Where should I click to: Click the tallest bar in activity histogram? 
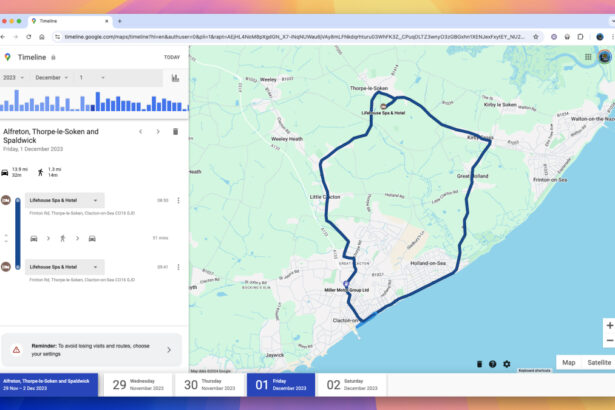point(16,100)
